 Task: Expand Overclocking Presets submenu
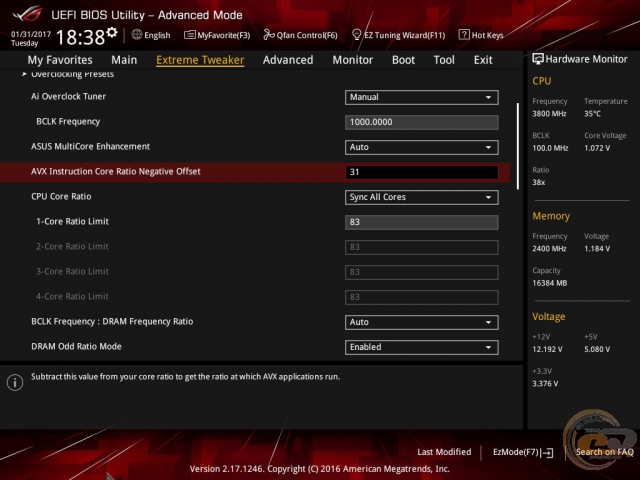pos(68,74)
